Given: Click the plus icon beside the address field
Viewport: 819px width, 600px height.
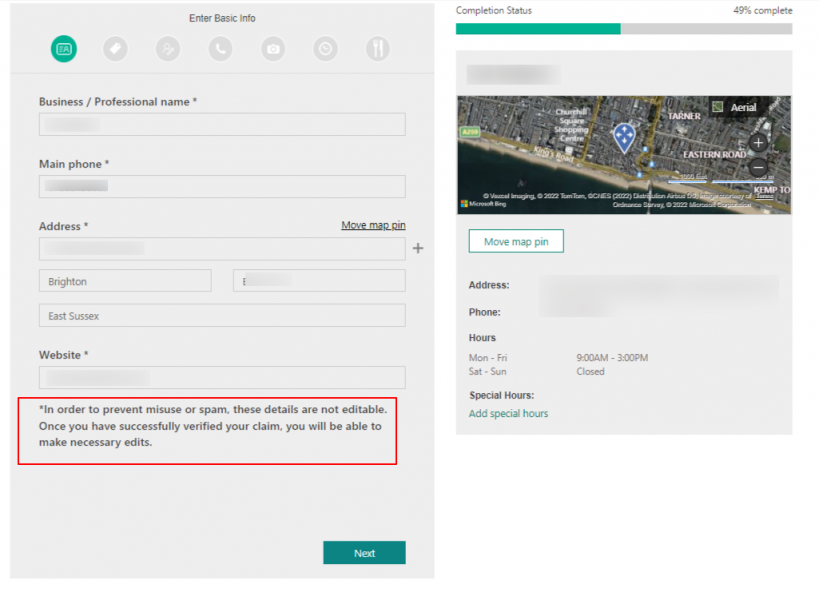Looking at the screenshot, I should coord(418,248).
